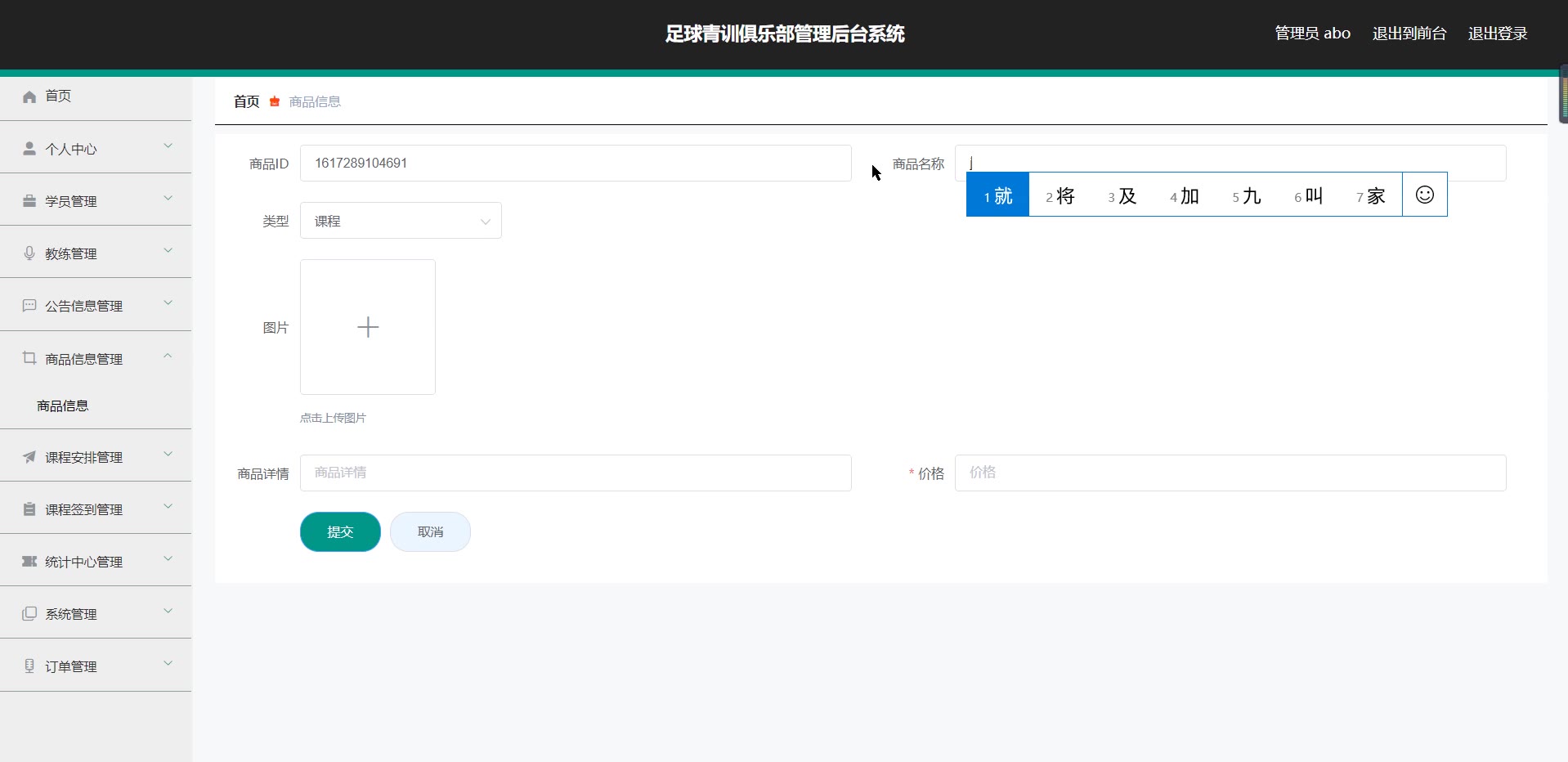This screenshot has height=762, width=1568.
Task: Open the 统计中心管理 sidebar menu
Action: click(83, 562)
